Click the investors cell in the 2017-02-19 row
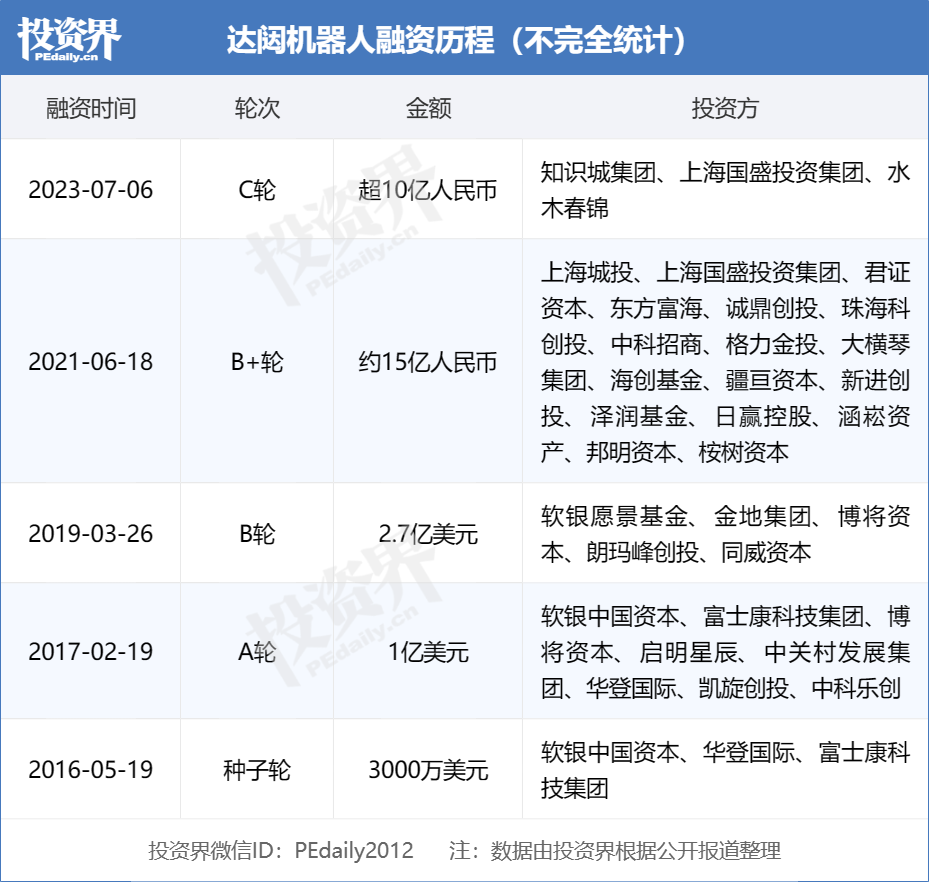 point(725,652)
